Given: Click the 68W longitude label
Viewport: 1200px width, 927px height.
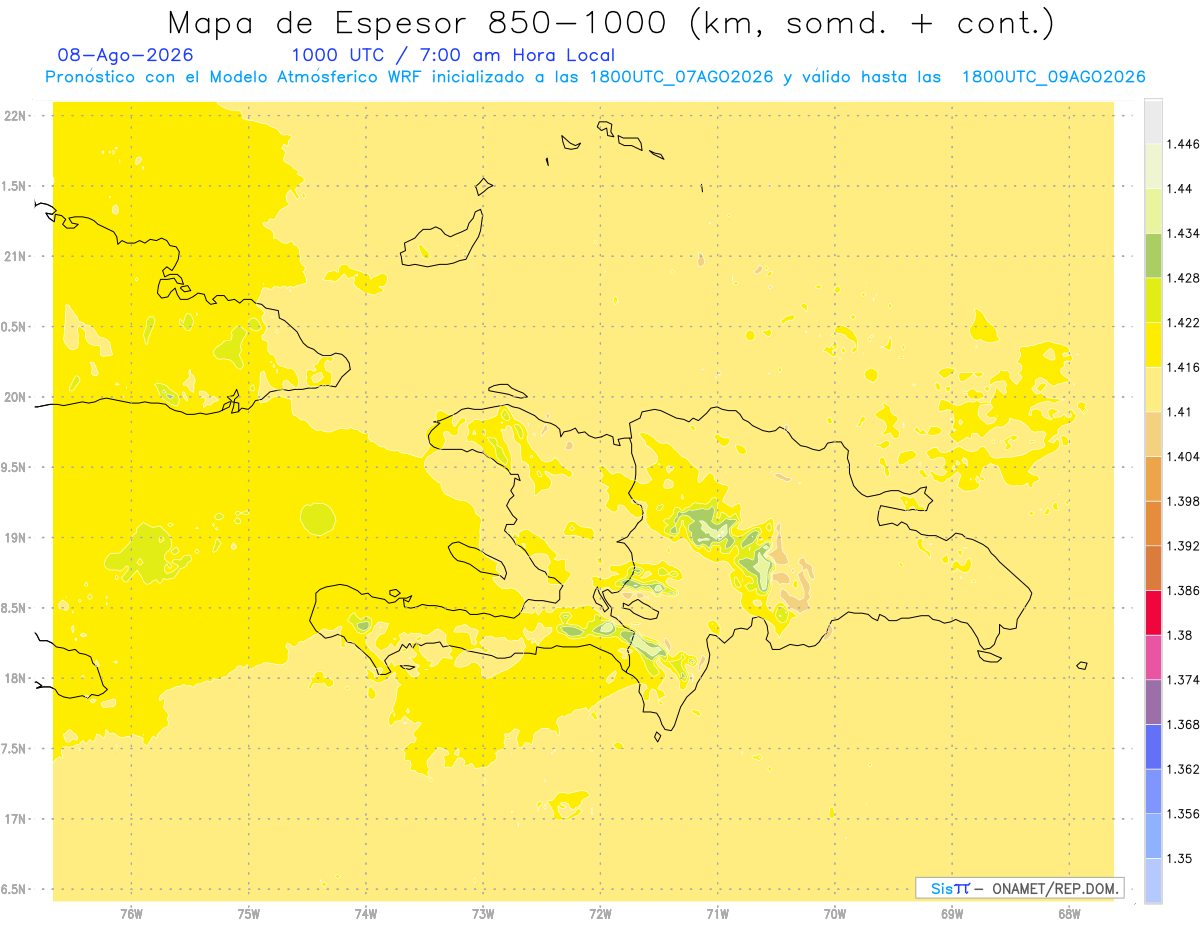Looking at the screenshot, I should tap(1069, 913).
